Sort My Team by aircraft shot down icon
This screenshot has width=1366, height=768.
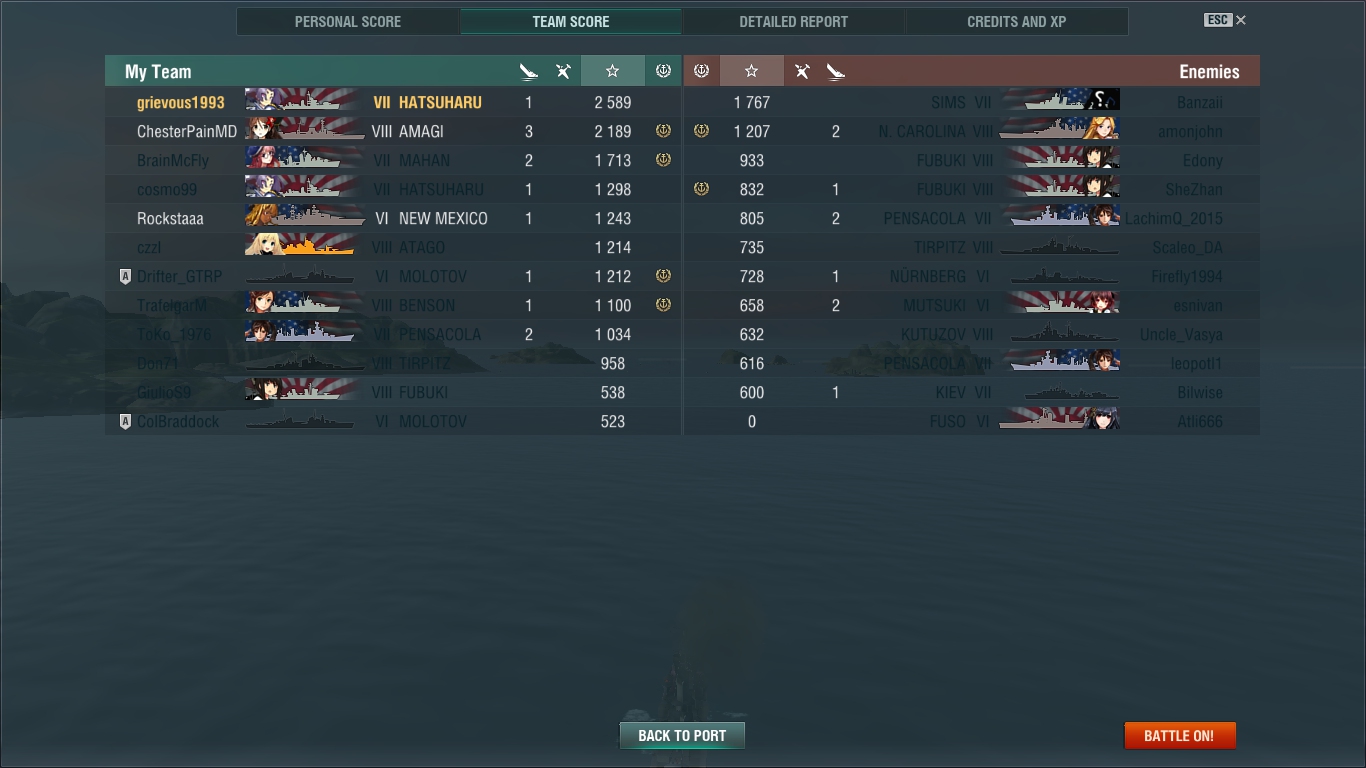563,71
